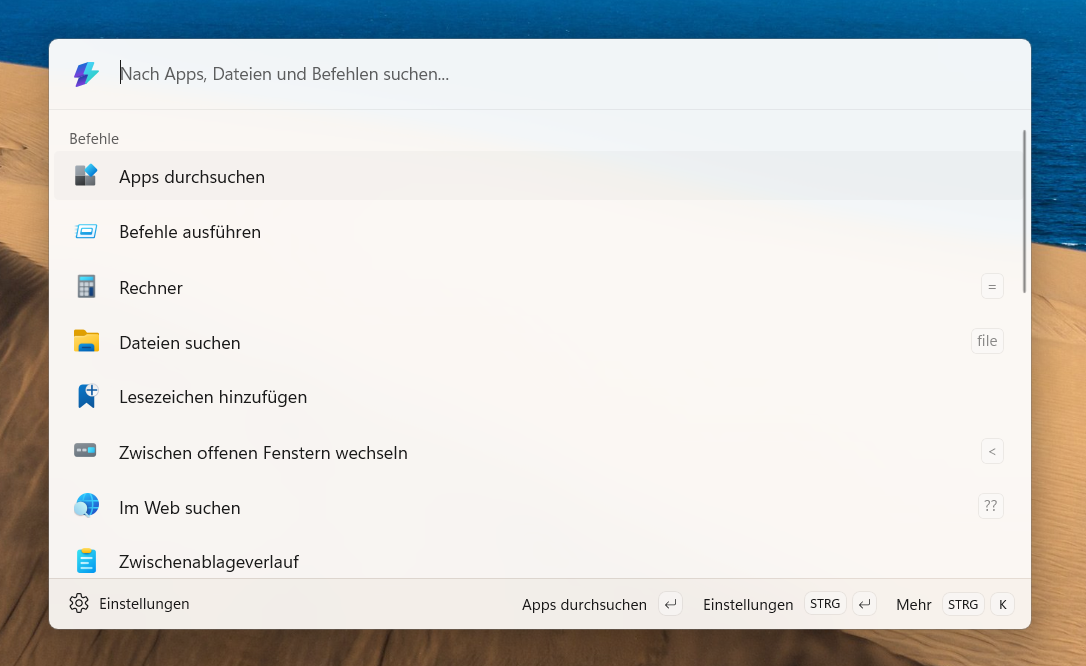
Task: Click the Command Palette lightning bolt logo
Action: click(x=87, y=74)
